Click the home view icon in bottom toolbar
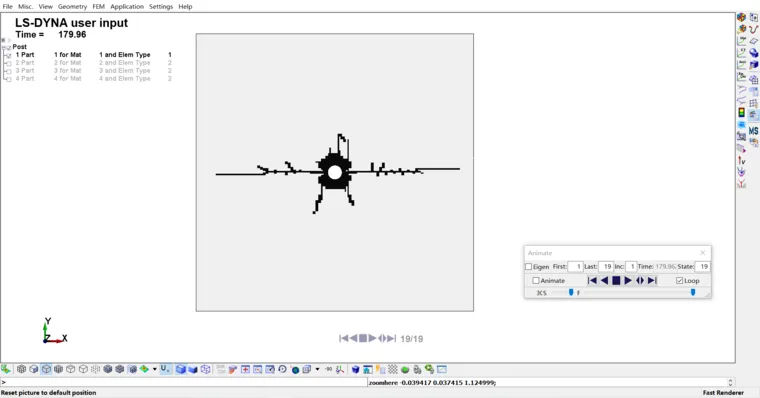This screenshot has width=760, height=398. click(x=368, y=369)
